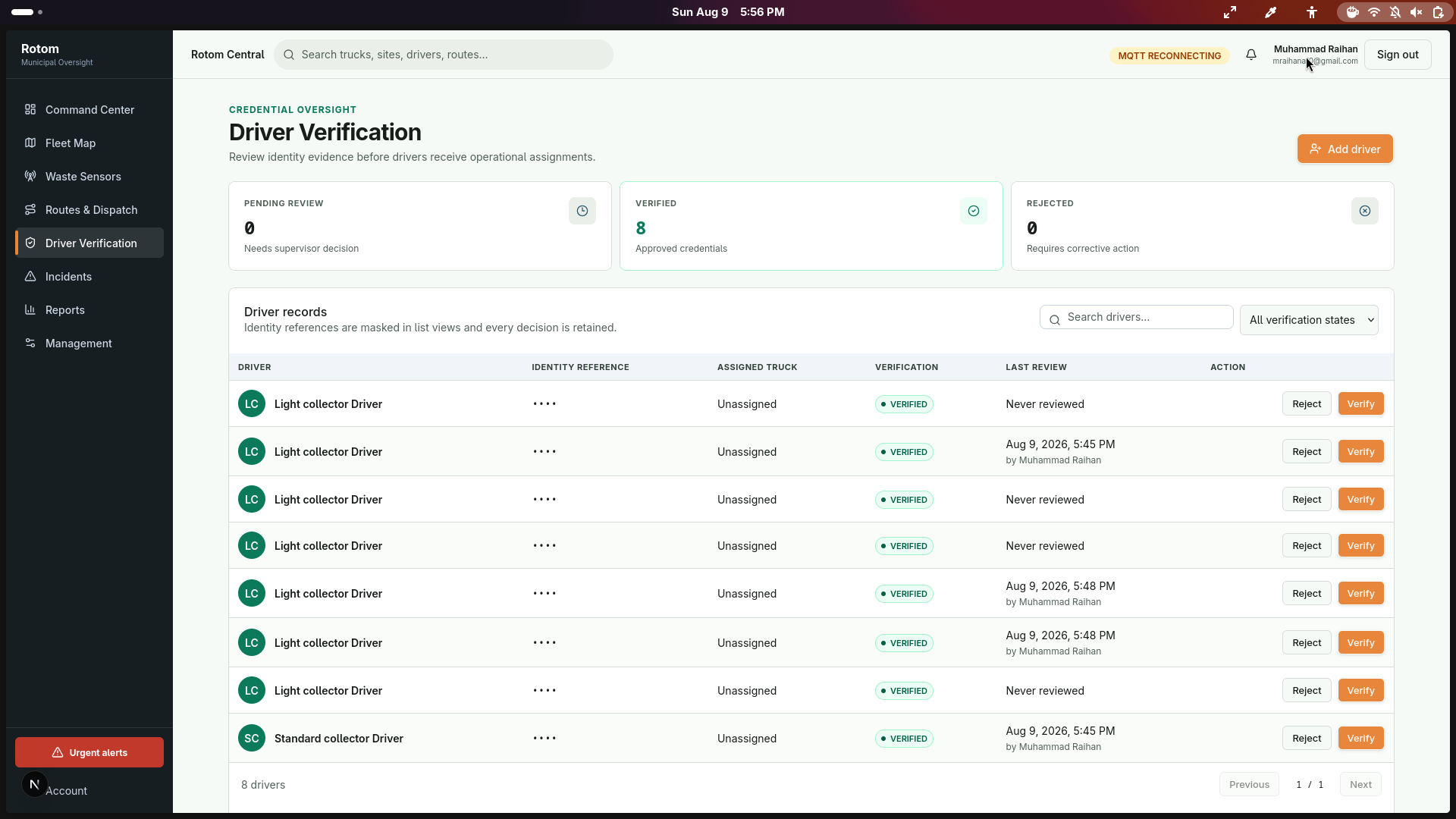Click Standard collector Driver name

pyautogui.click(x=339, y=739)
